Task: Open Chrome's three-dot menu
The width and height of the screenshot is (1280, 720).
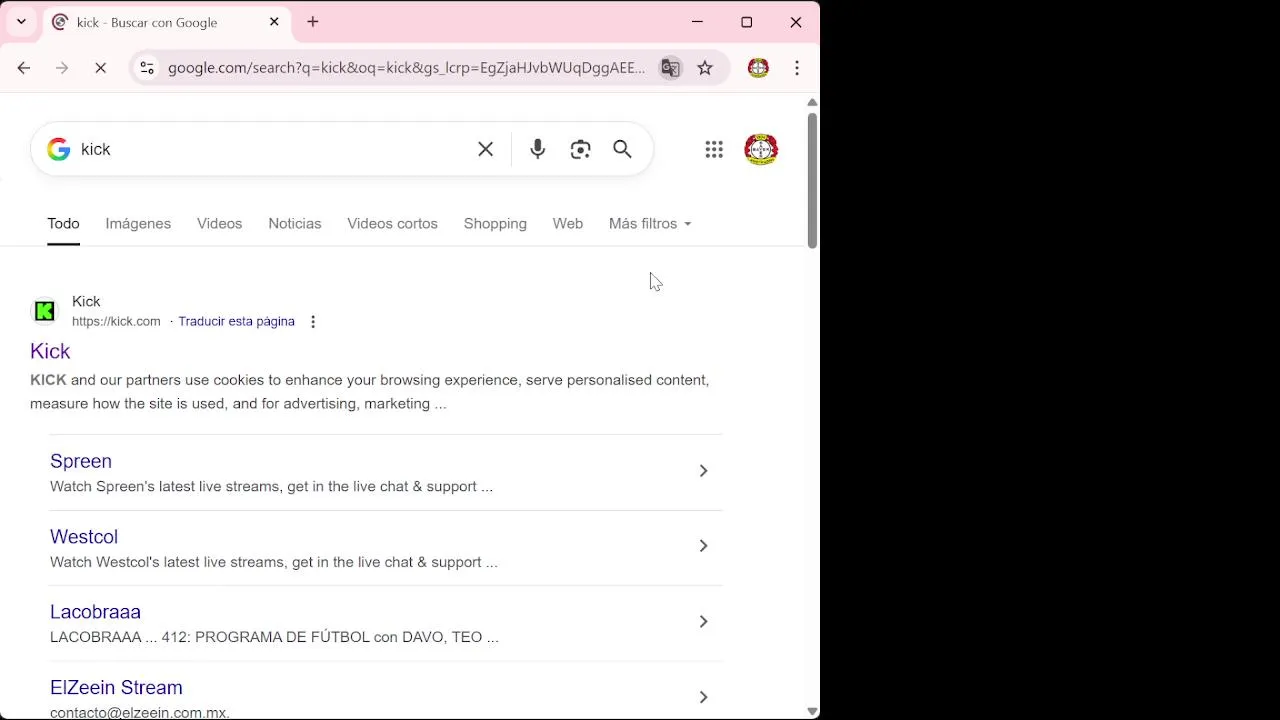Action: tap(797, 68)
